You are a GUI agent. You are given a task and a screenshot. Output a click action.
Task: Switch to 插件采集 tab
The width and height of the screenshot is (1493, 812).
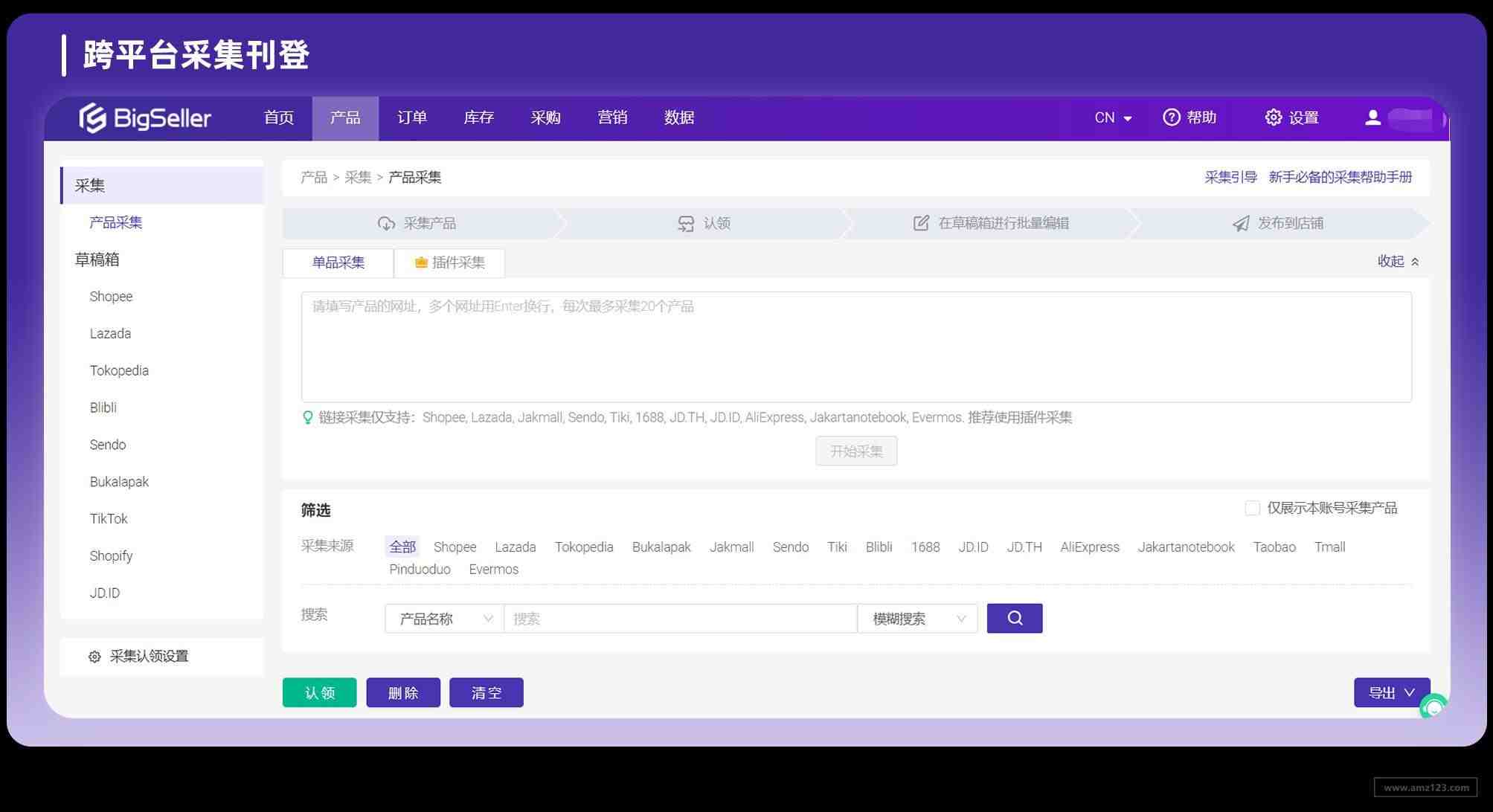(x=450, y=262)
